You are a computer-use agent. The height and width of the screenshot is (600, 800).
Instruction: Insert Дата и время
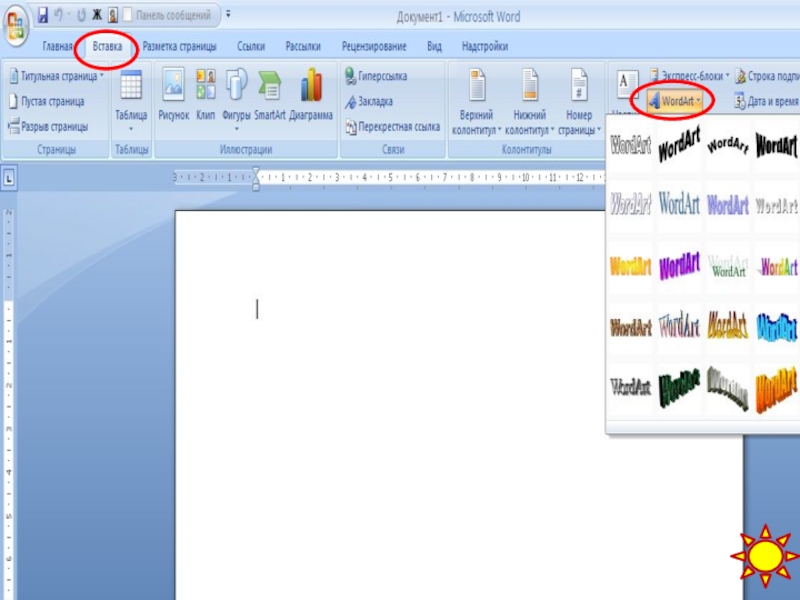pyautogui.click(x=767, y=101)
